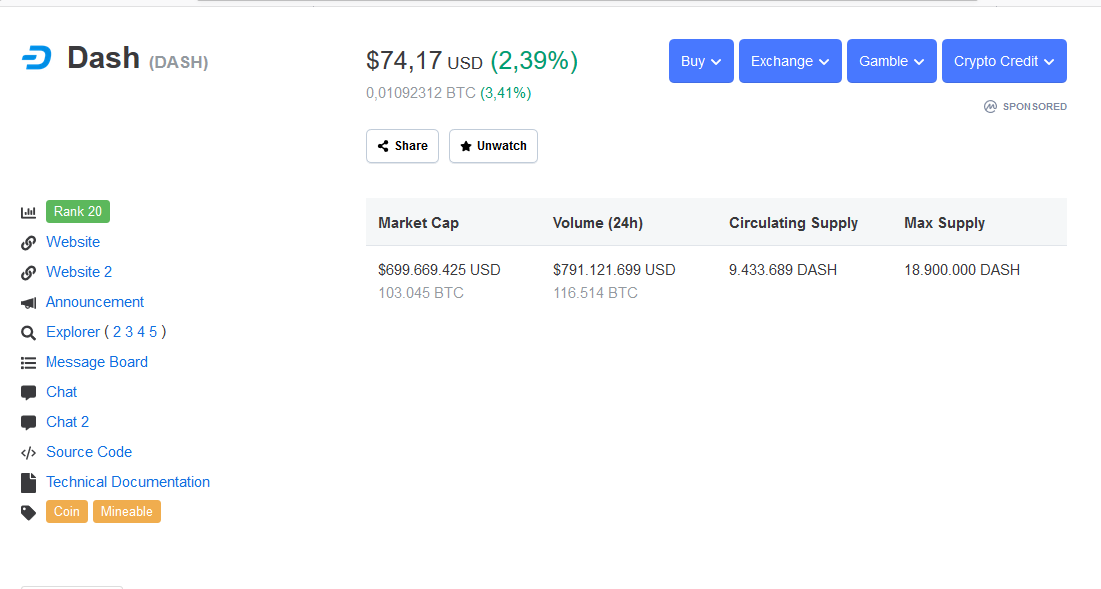Click the 9.433.689 DASH circulating supply
Screen dimensions: 1101x589
coord(783,270)
